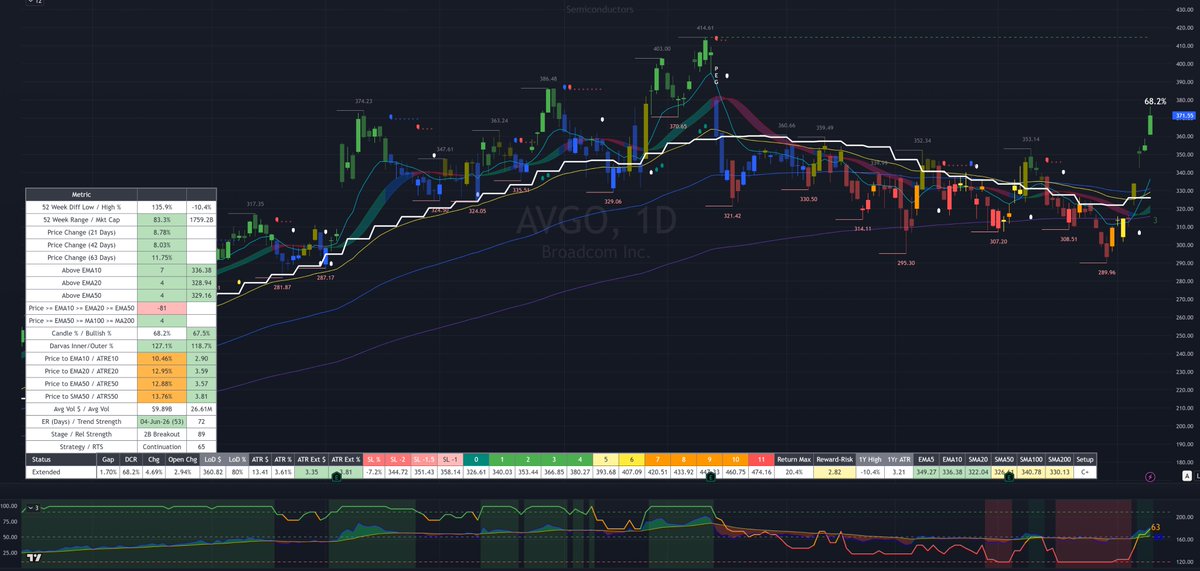This screenshot has width=1200, height=571.
Task: Click the orange 63 value in the lower indicator pane
Action: [x=1155, y=527]
